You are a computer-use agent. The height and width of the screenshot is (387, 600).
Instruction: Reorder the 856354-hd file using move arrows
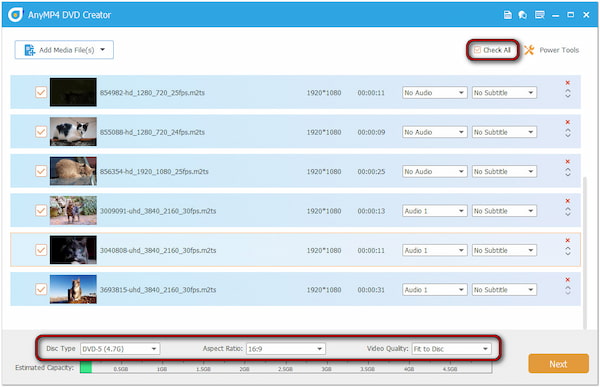pos(567,172)
